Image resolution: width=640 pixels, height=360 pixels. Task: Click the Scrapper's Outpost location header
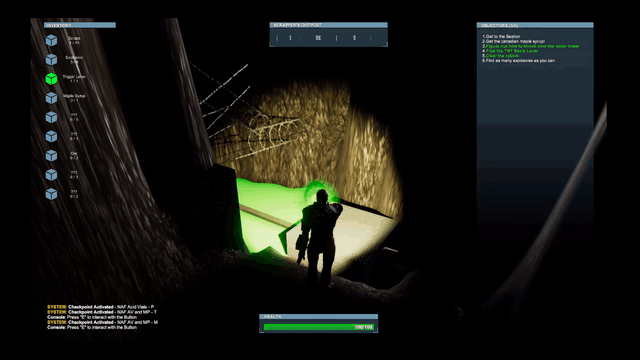click(x=328, y=25)
